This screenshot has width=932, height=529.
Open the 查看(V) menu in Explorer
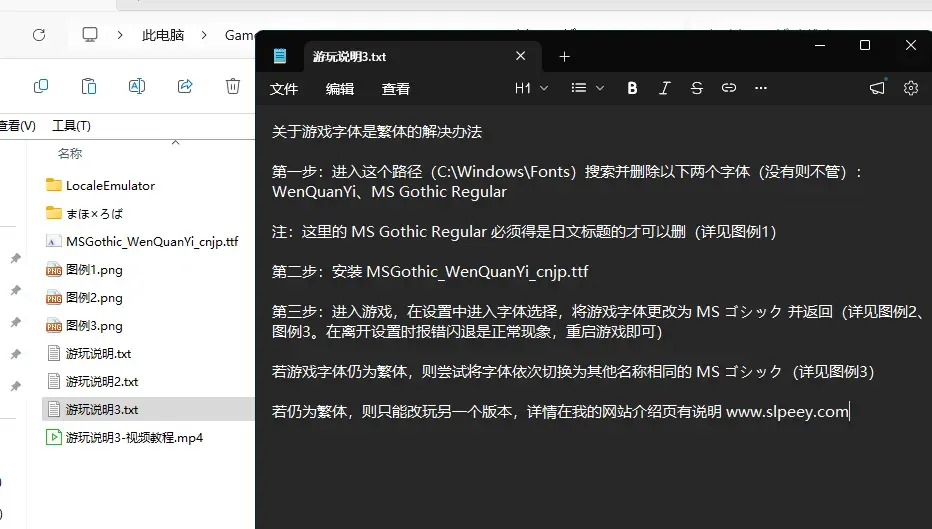(17, 125)
